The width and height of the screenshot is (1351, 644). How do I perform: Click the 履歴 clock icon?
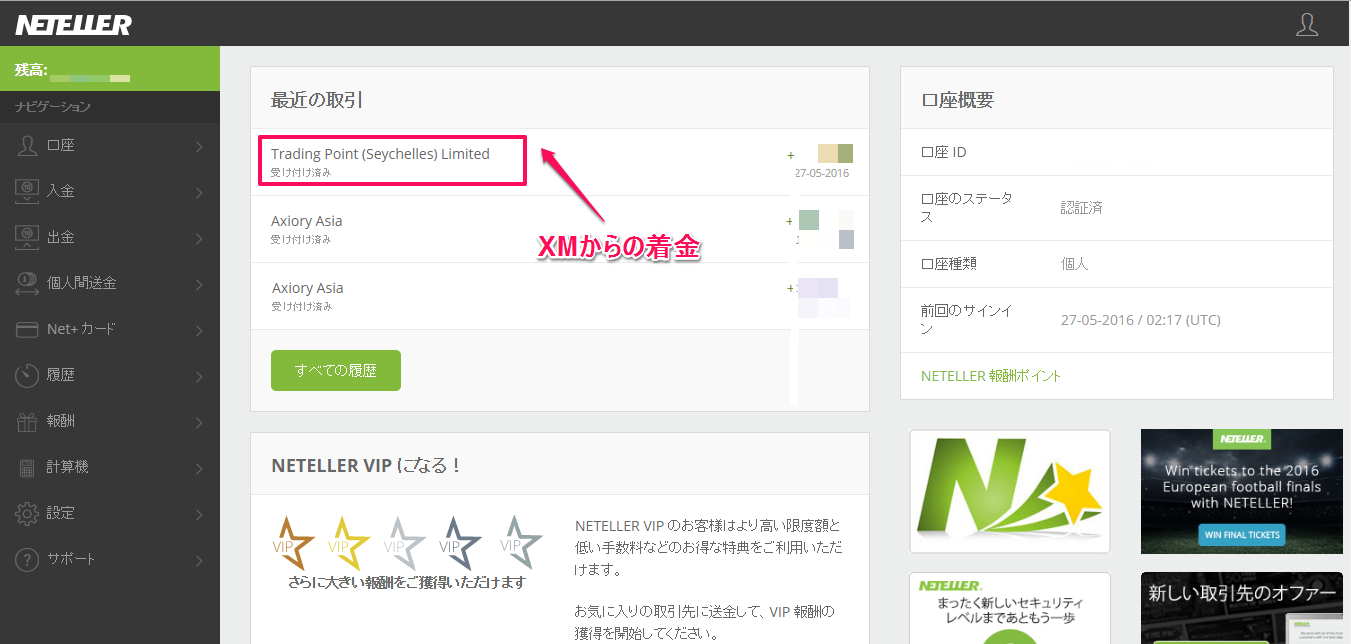coord(27,375)
